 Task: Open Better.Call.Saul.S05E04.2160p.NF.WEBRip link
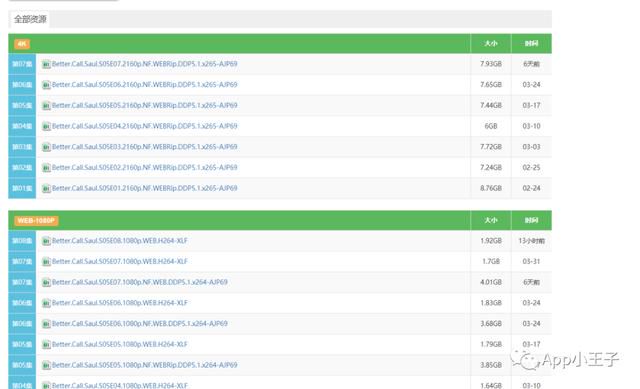point(144,126)
